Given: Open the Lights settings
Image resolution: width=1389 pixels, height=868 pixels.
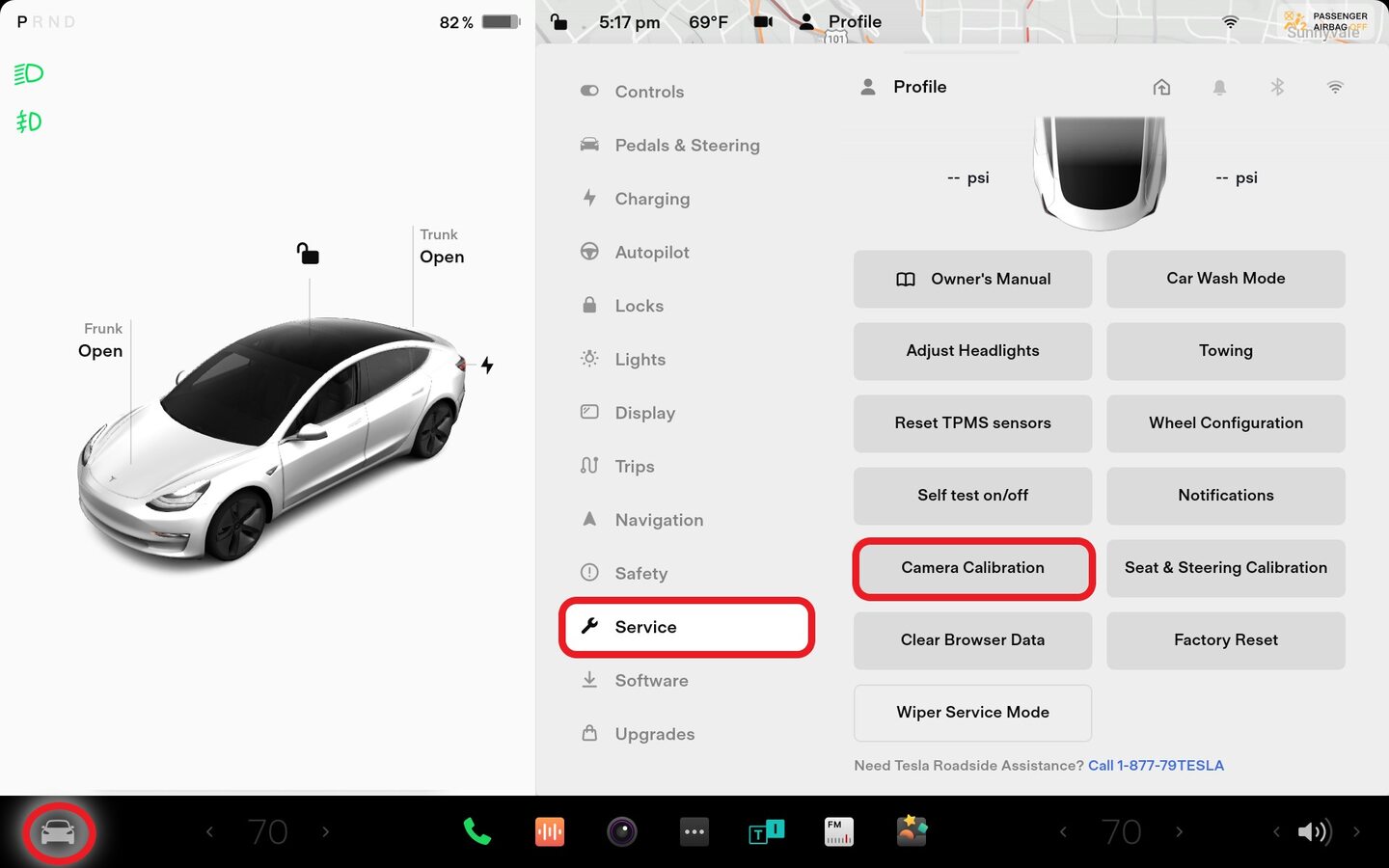Looking at the screenshot, I should (687, 359).
